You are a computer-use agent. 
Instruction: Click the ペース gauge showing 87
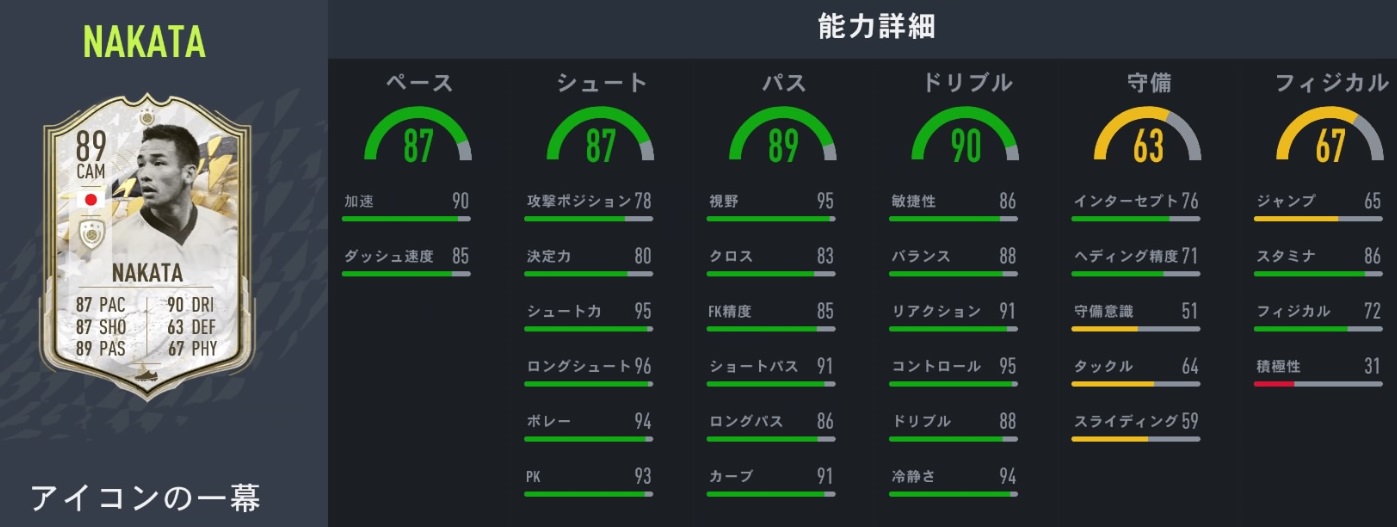point(419,139)
